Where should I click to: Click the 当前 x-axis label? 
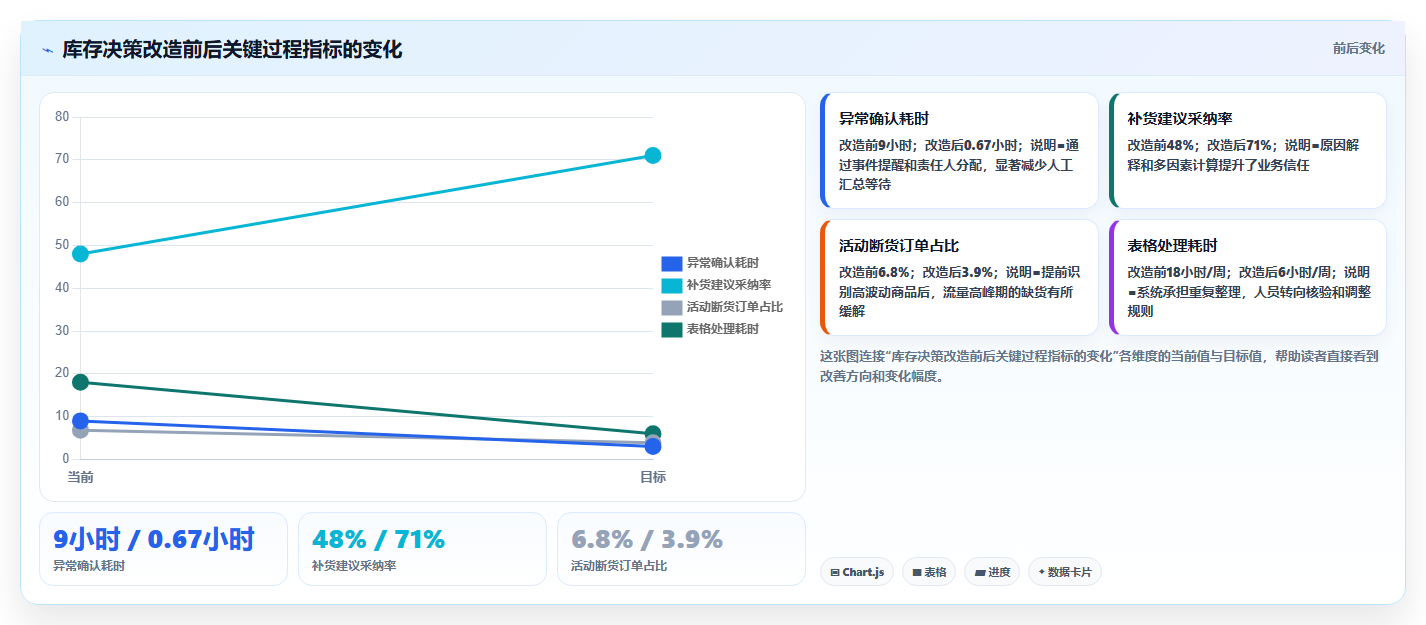click(81, 477)
